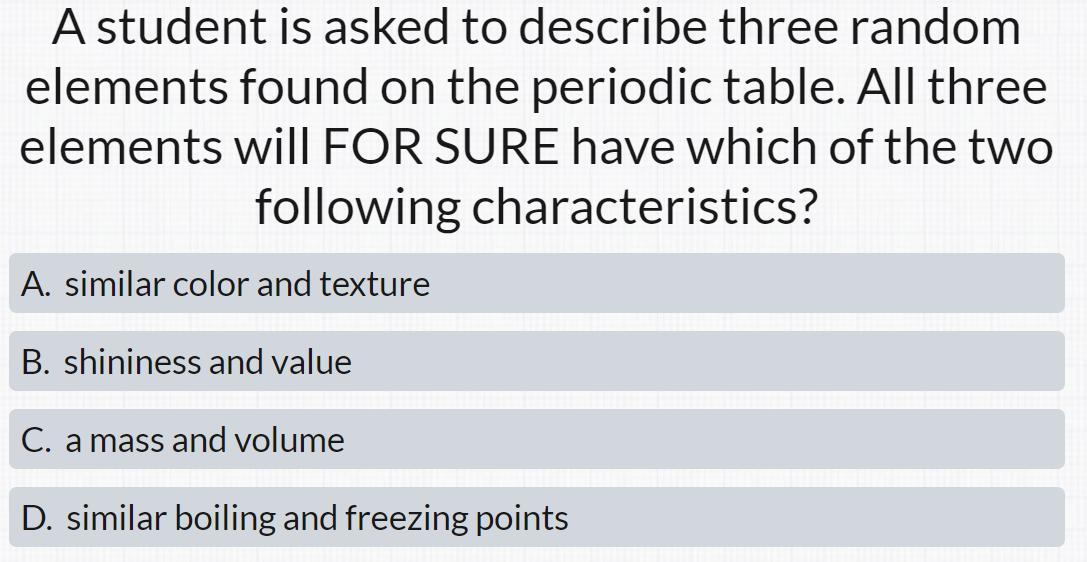Click the letter 'A.' option label
The height and width of the screenshot is (562, 1087).
[38, 285]
